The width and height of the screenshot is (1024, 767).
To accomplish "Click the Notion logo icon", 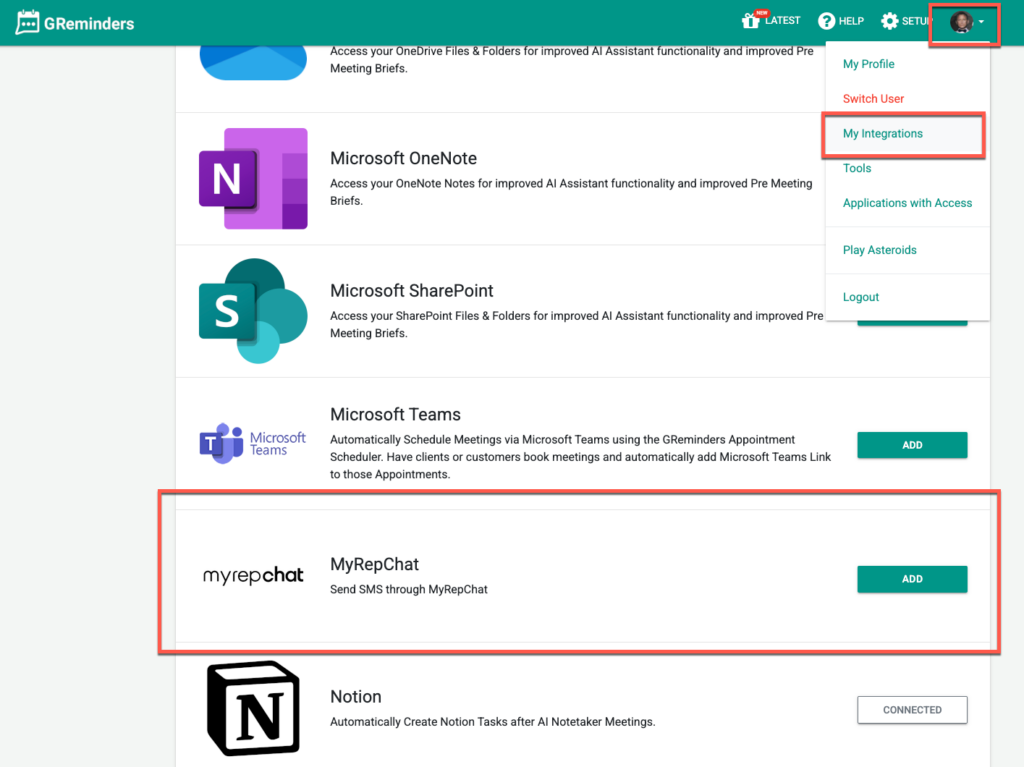I will click(x=252, y=708).
